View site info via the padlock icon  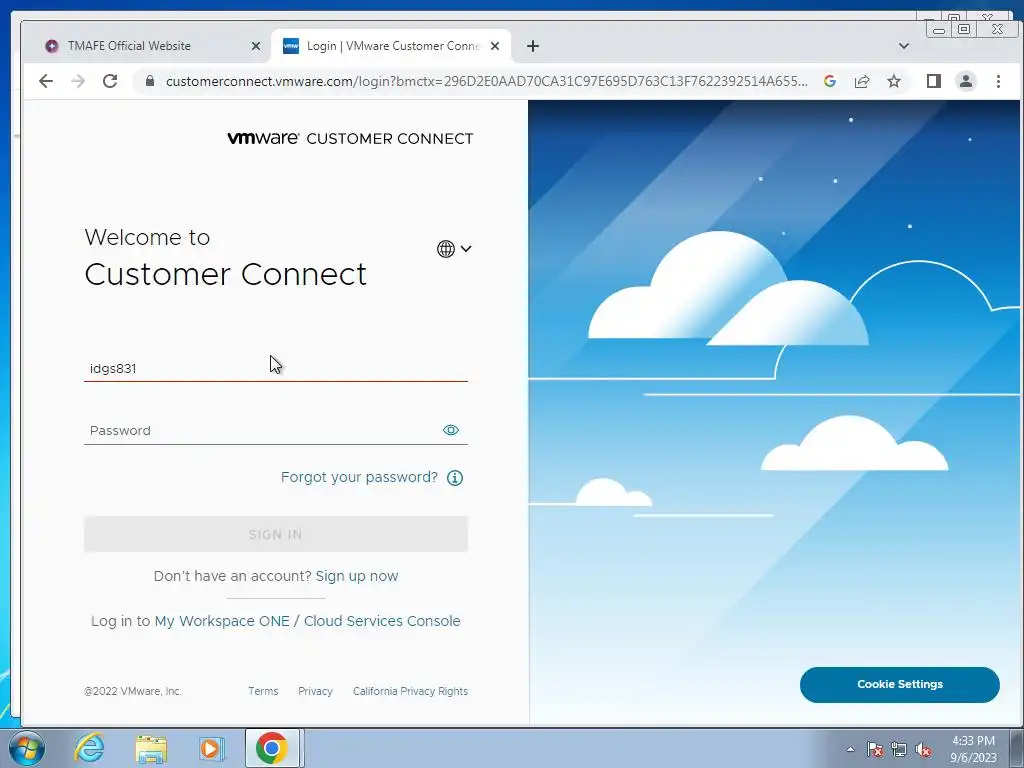tap(150, 81)
